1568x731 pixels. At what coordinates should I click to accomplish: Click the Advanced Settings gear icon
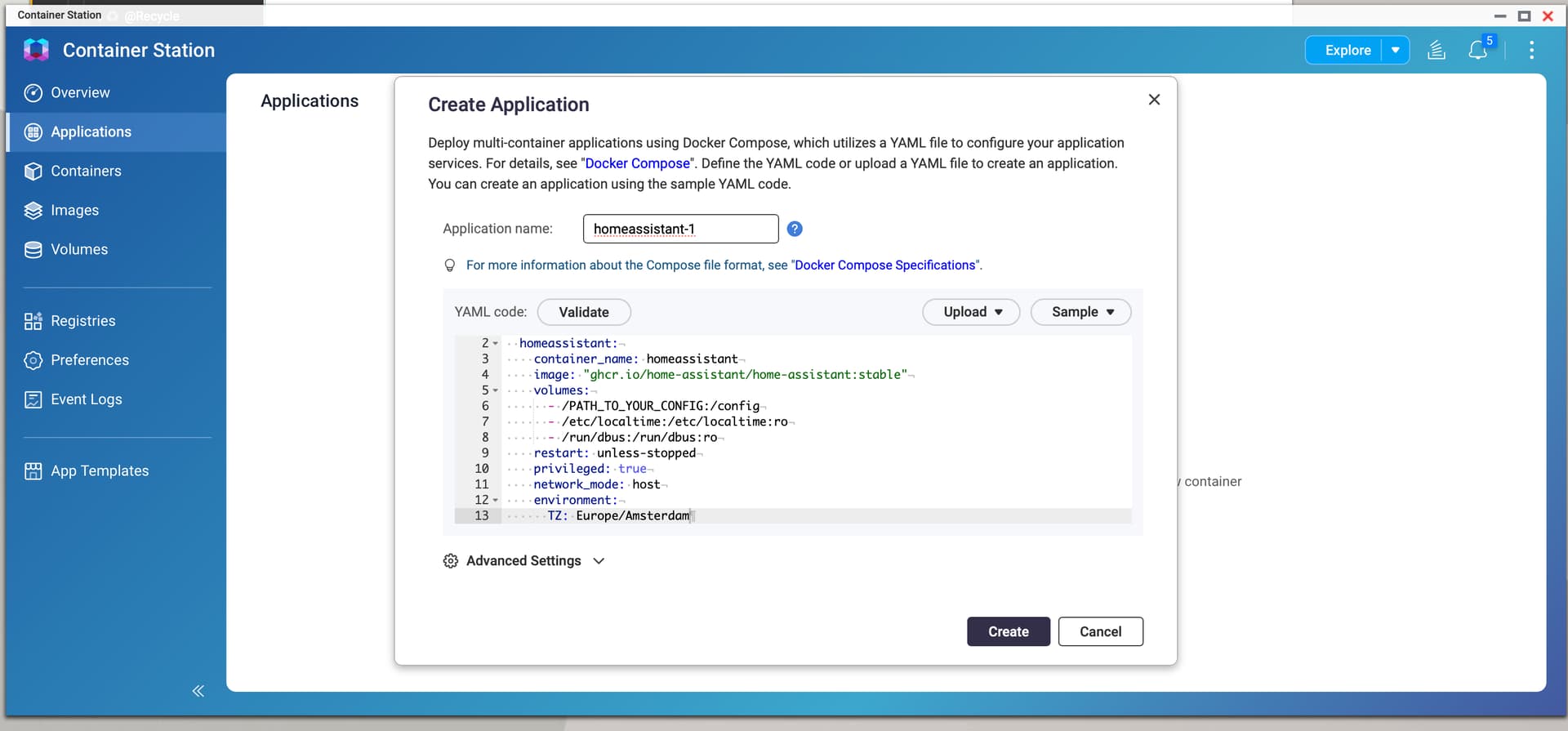click(451, 561)
